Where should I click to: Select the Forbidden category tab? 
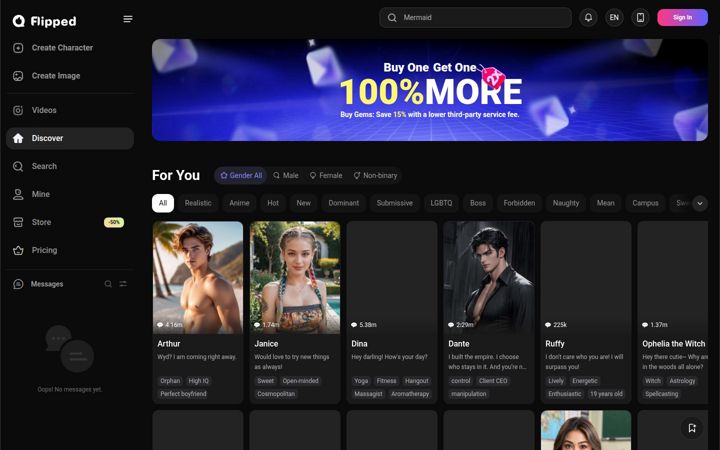click(519, 203)
